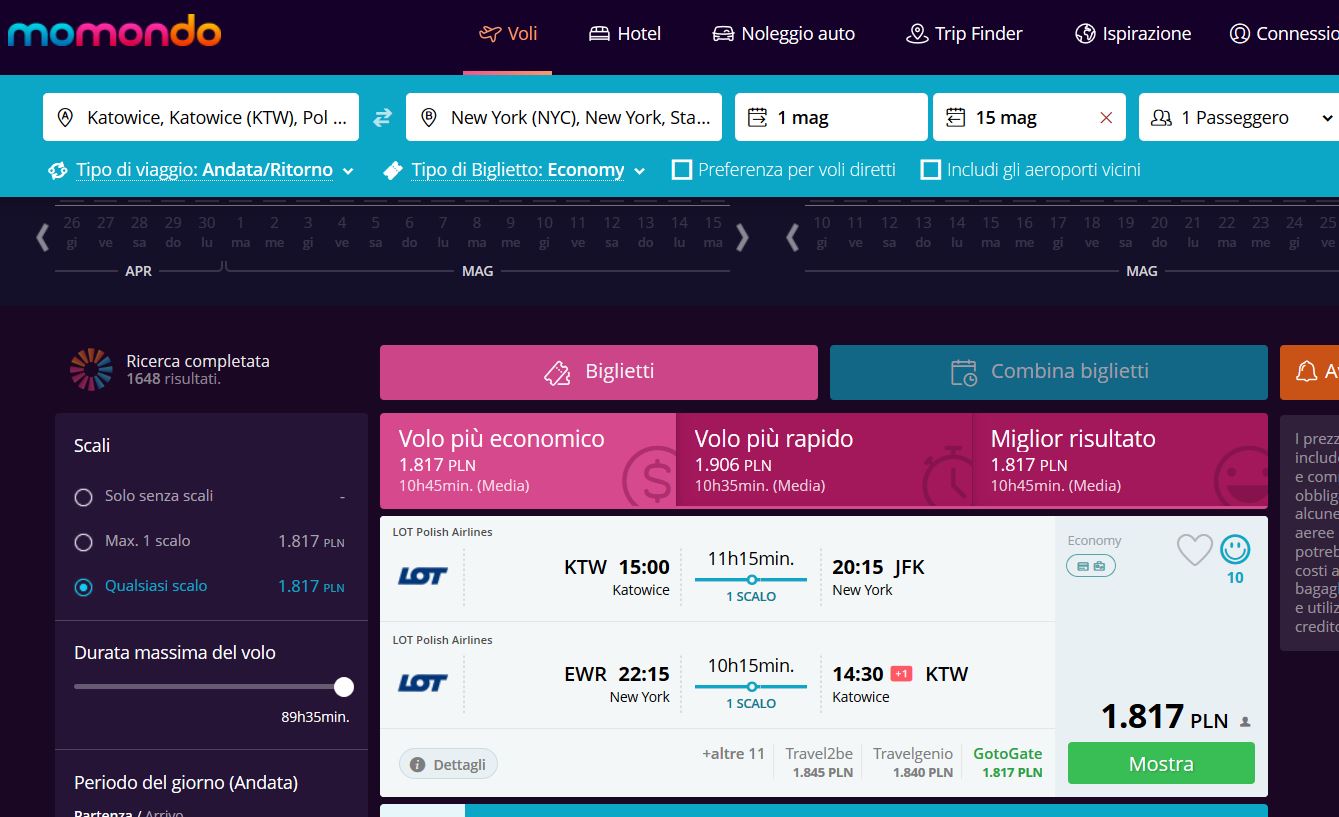Click the destination location pin icon
This screenshot has height=817, width=1339.
[x=429, y=118]
